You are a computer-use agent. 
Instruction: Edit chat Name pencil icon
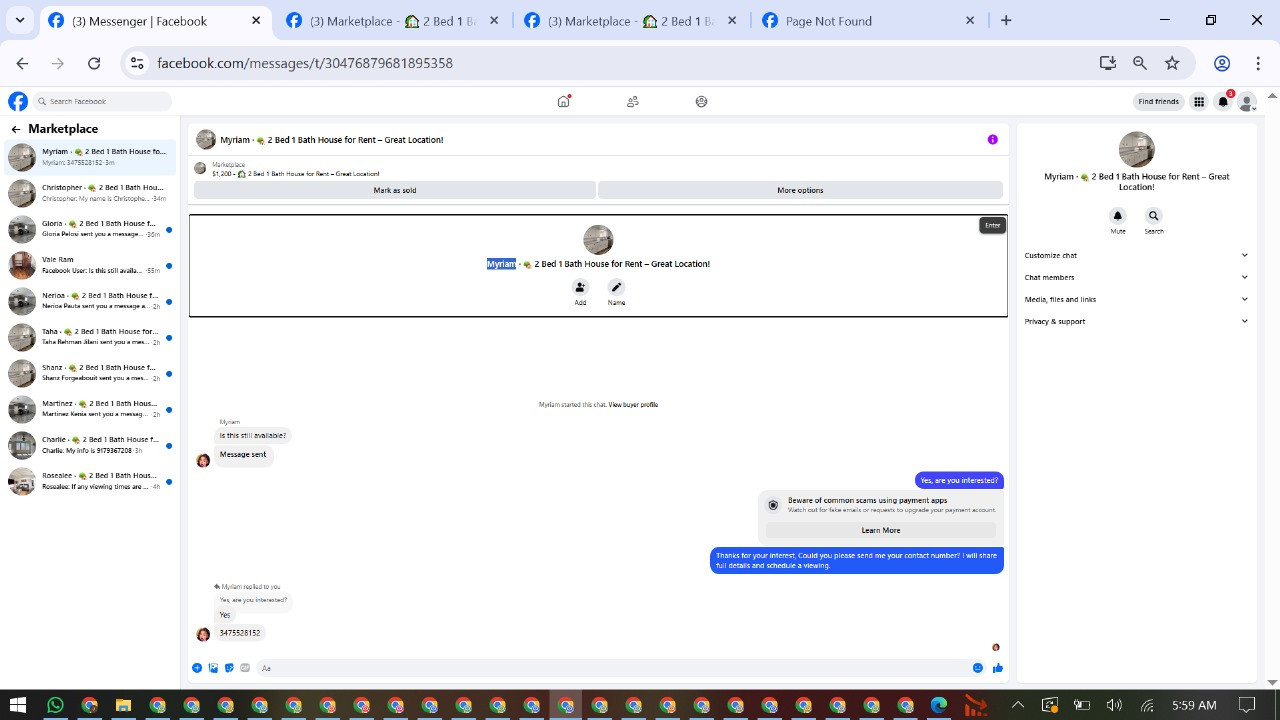click(616, 287)
